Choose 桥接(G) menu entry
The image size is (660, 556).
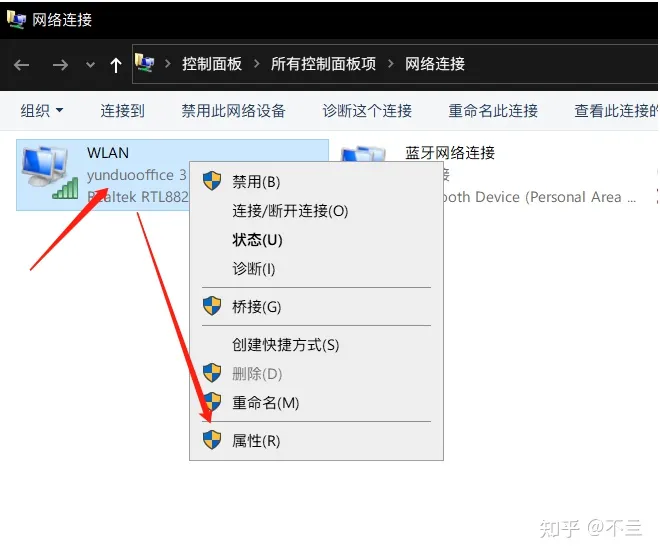[316, 306]
